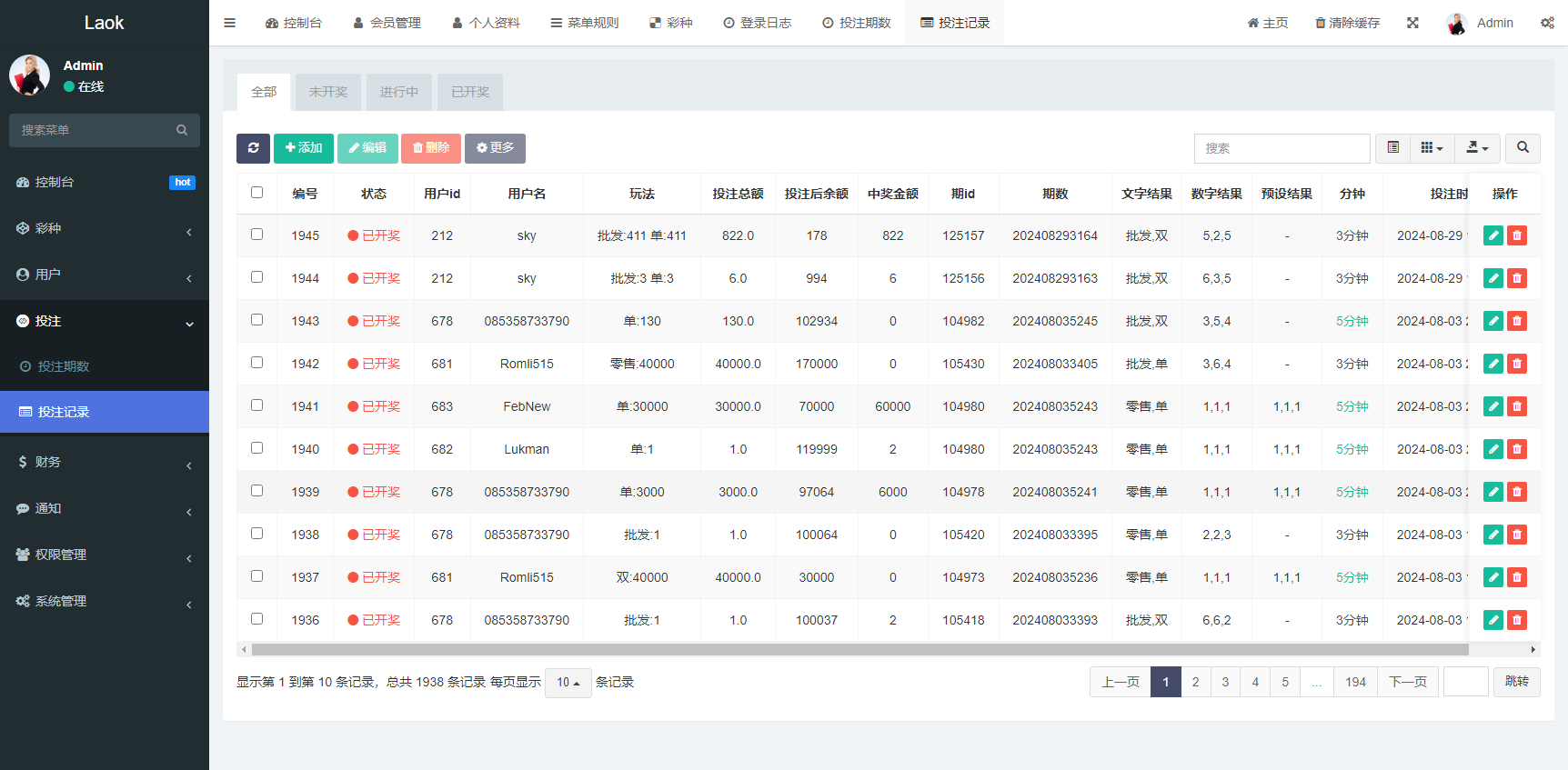Click the hamburger sidebar toggle icon
Viewport: 1568px width, 770px height.
pyautogui.click(x=230, y=23)
